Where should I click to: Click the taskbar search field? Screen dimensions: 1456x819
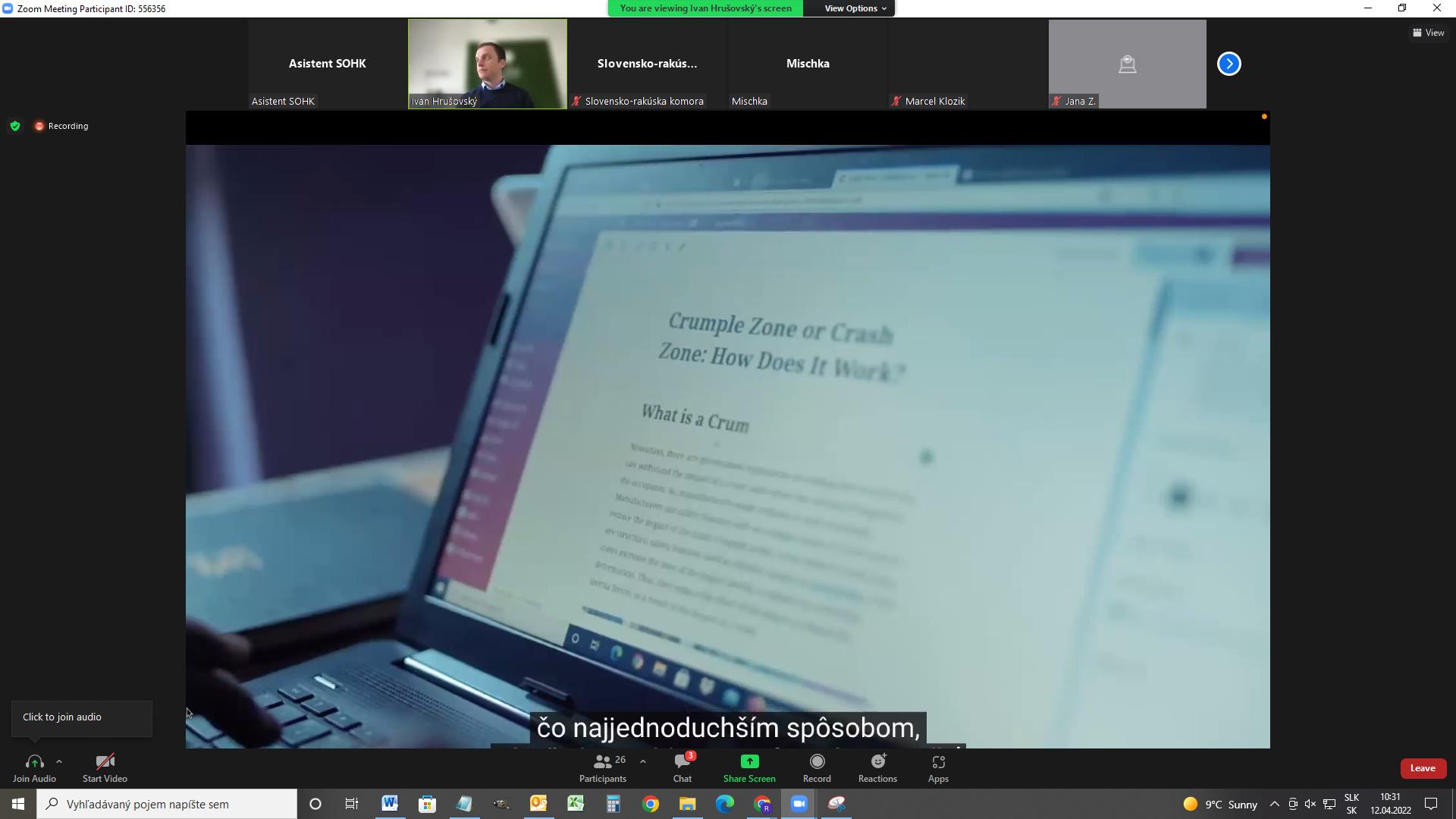click(167, 804)
